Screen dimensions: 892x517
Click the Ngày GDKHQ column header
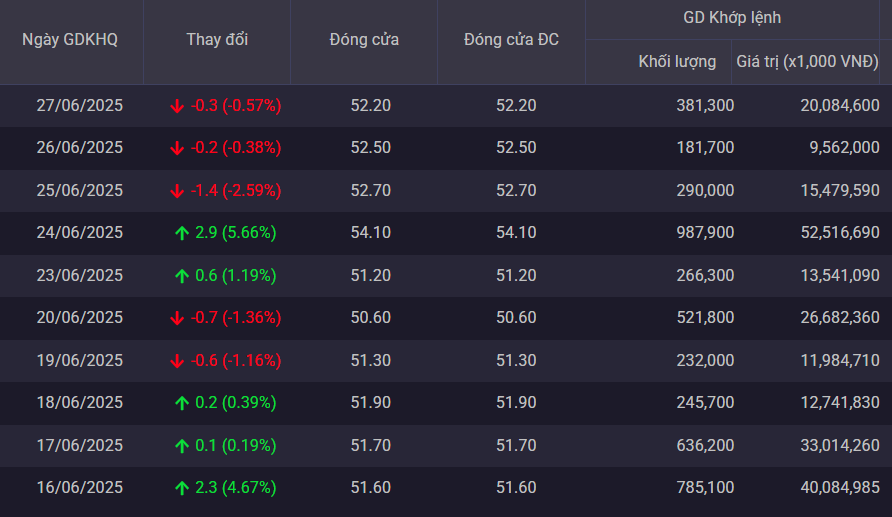click(x=70, y=40)
